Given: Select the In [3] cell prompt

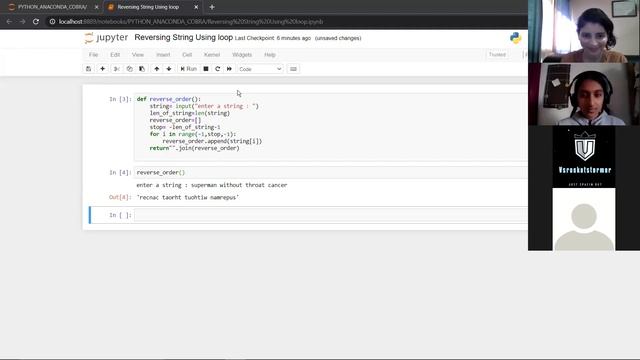Looking at the screenshot, I should (120, 99).
